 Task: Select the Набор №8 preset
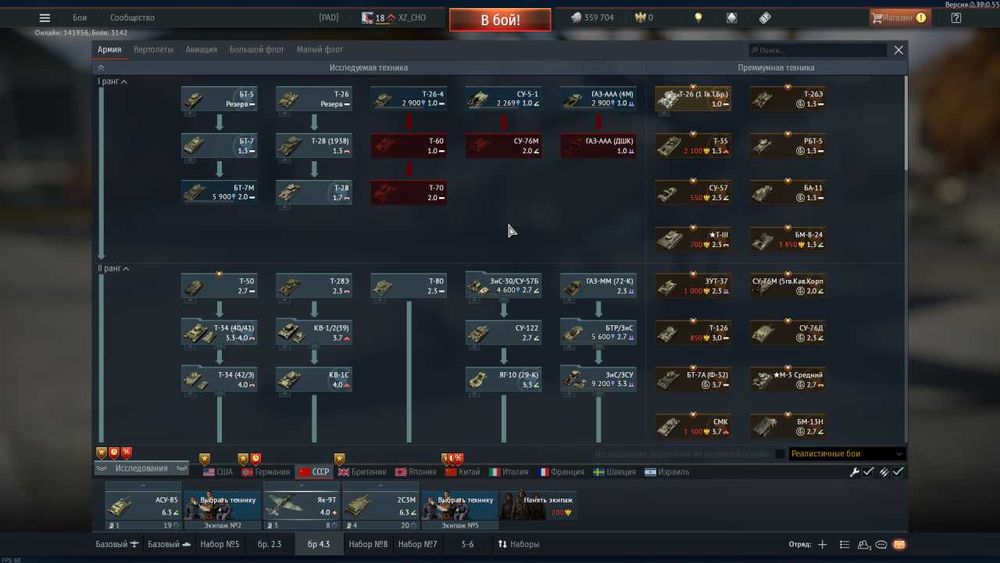click(368, 545)
